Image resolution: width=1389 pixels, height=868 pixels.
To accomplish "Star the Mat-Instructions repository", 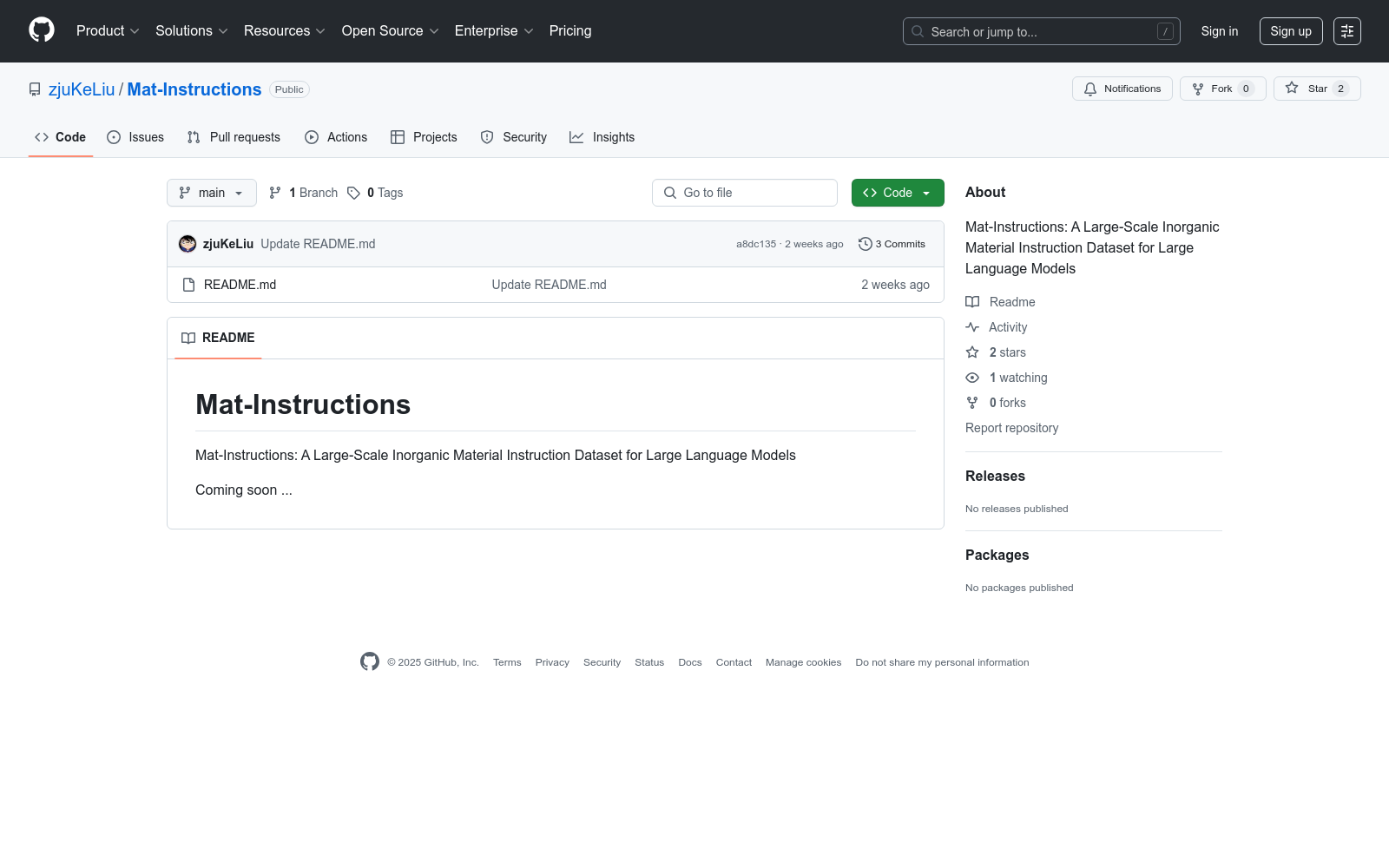I will coord(1317,89).
